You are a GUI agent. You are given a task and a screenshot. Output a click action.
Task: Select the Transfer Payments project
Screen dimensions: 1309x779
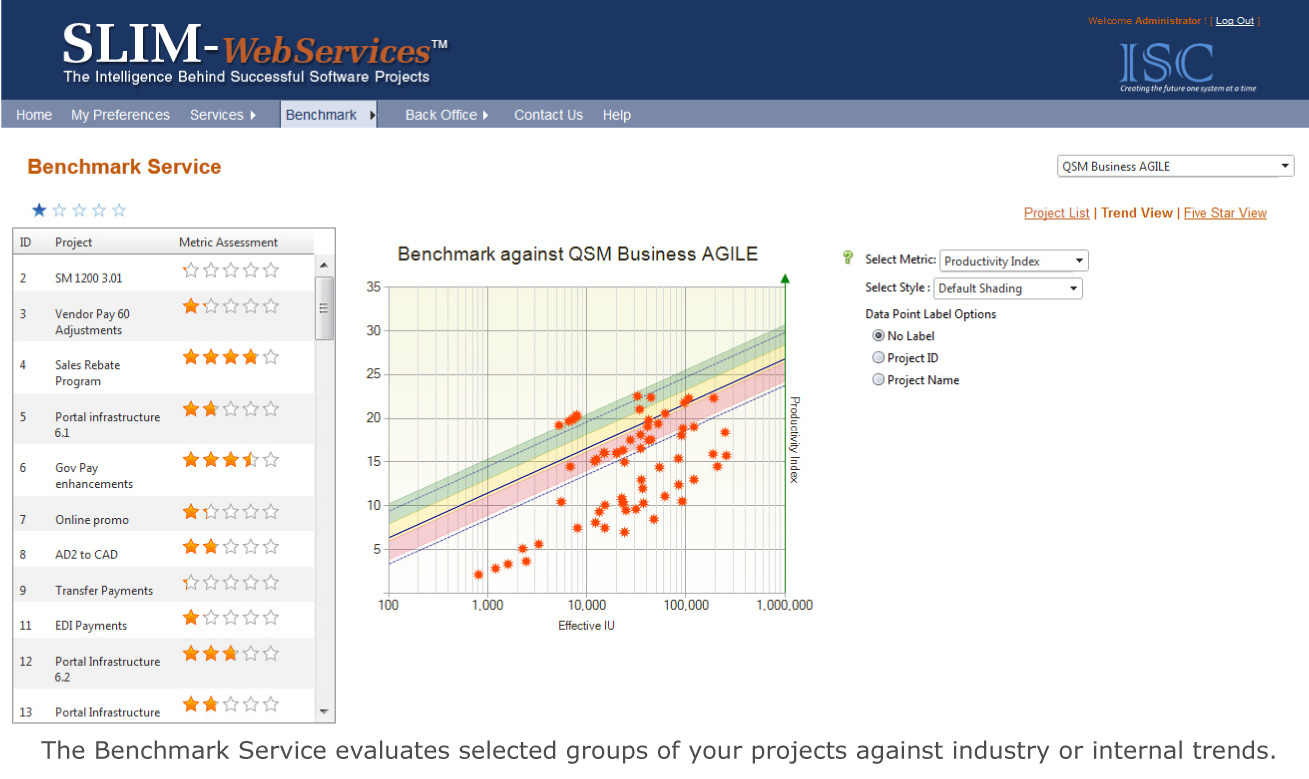coord(164,585)
